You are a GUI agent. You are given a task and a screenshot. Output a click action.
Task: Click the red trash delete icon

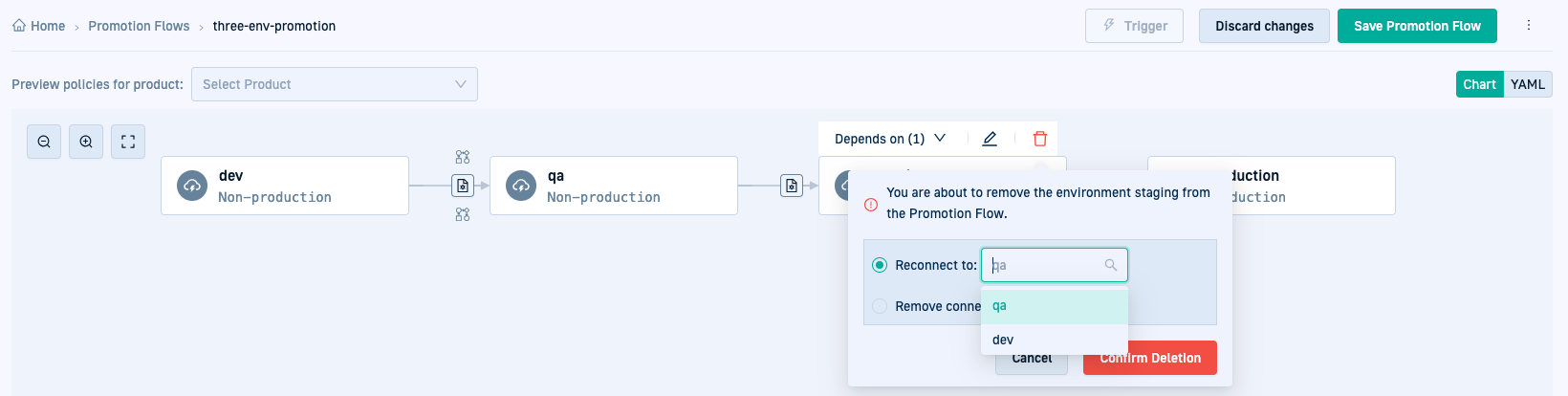(1040, 139)
